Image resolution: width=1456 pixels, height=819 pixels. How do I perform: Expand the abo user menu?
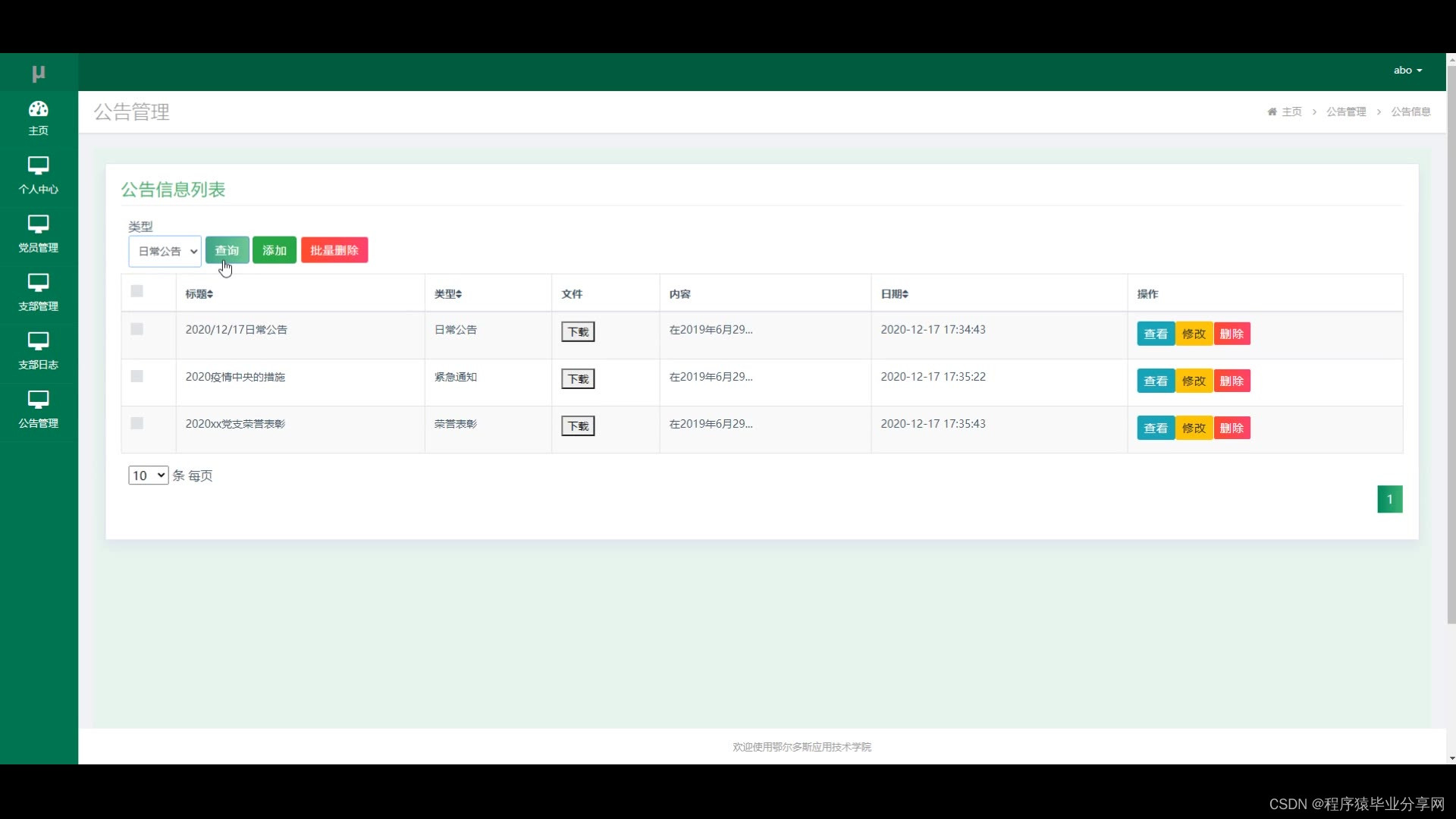tap(1407, 70)
